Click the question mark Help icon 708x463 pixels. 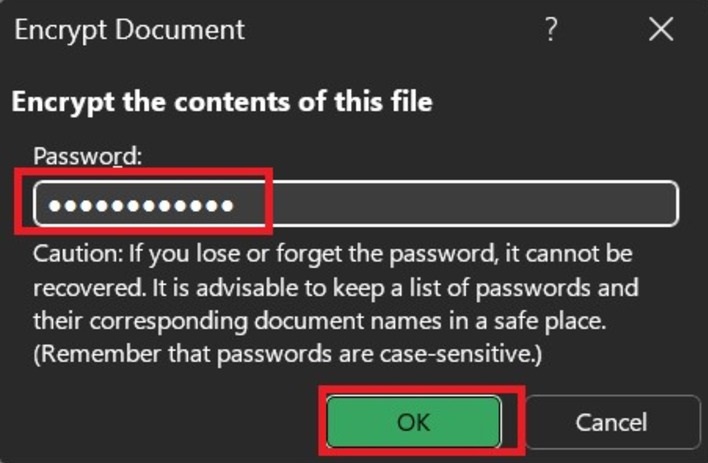[551, 29]
